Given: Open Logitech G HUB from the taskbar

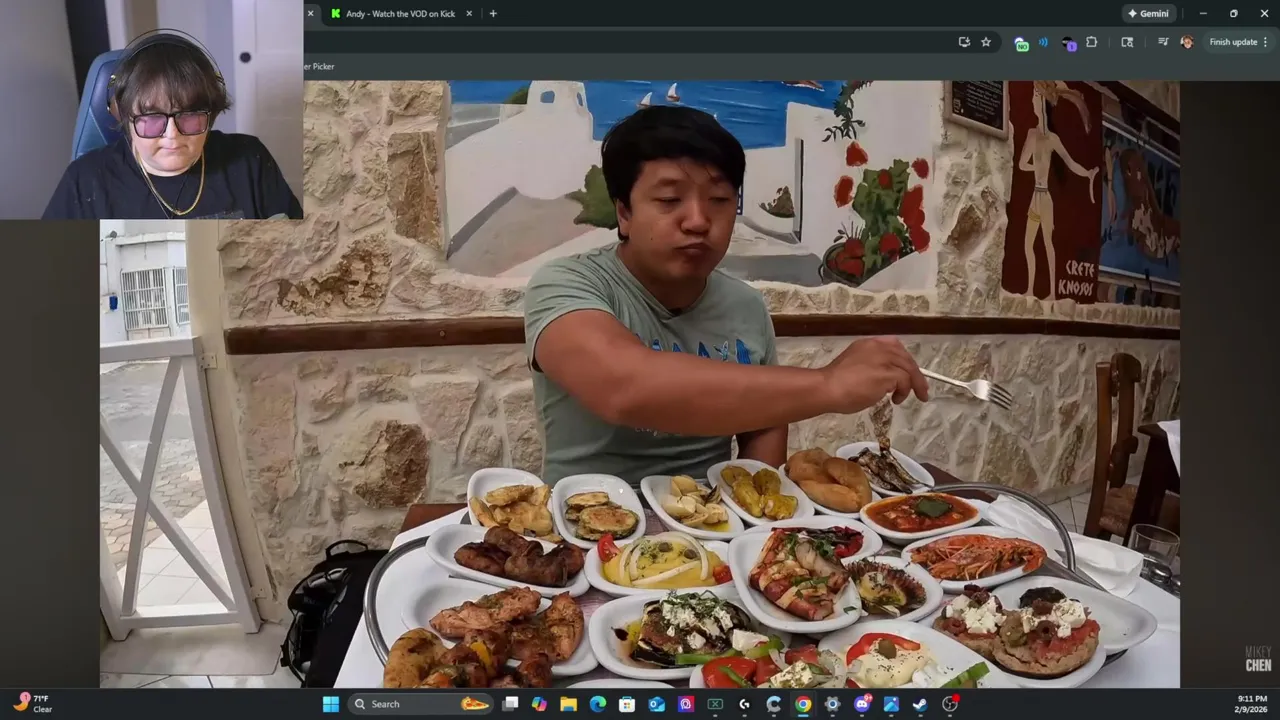Looking at the screenshot, I should (x=744, y=704).
